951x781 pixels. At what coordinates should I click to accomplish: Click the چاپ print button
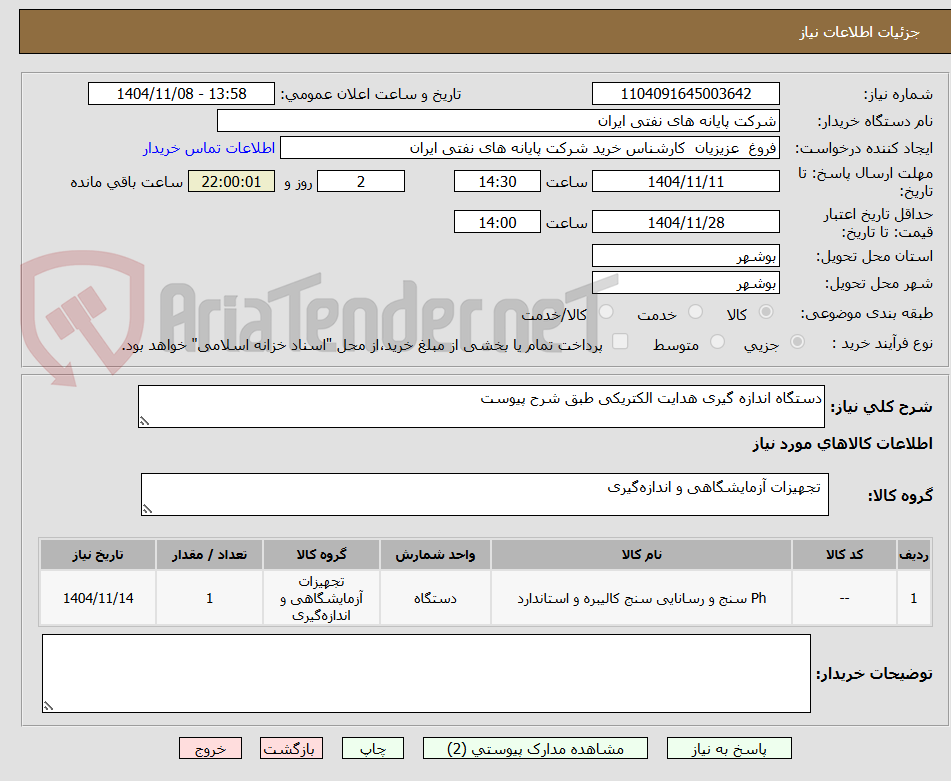coord(372,748)
